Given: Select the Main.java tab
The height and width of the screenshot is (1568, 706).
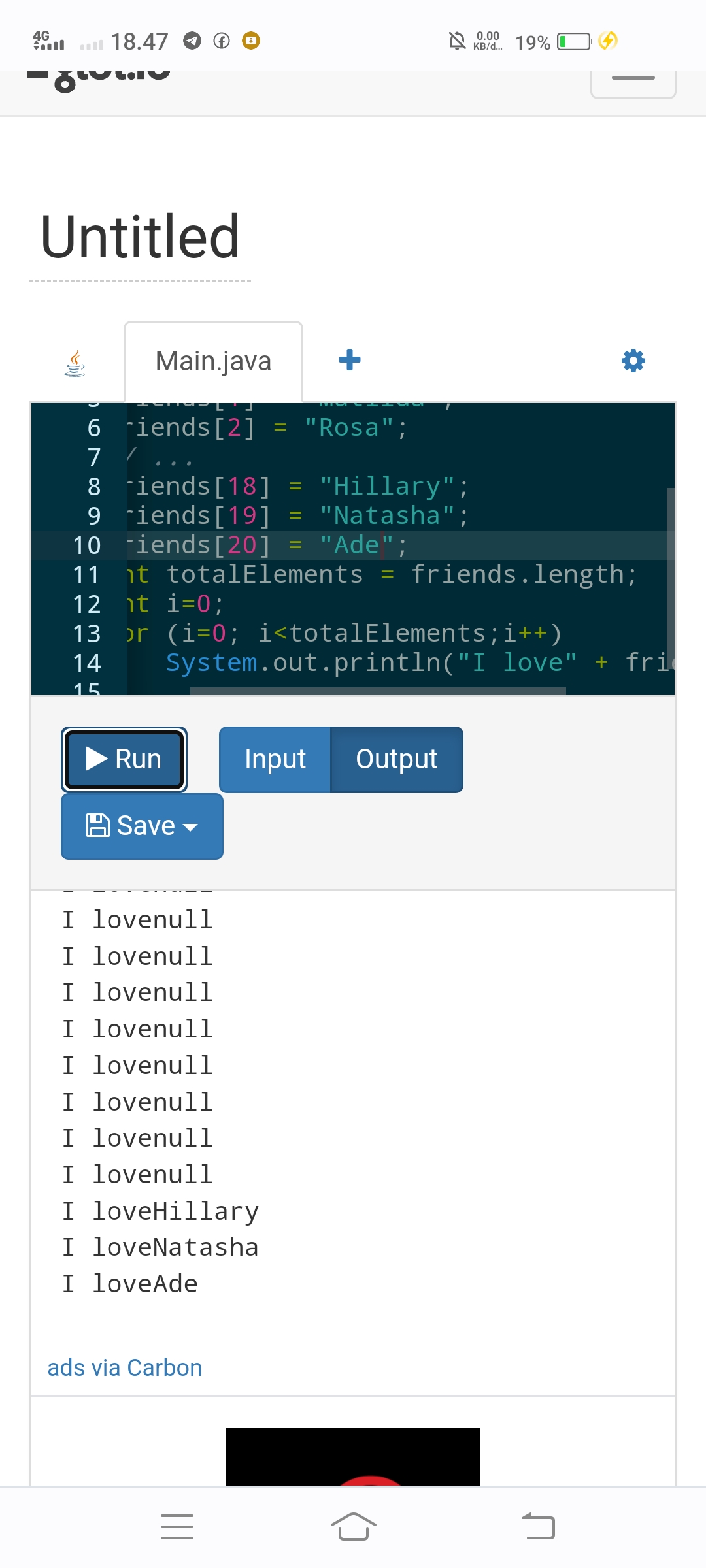Looking at the screenshot, I should tap(213, 361).
